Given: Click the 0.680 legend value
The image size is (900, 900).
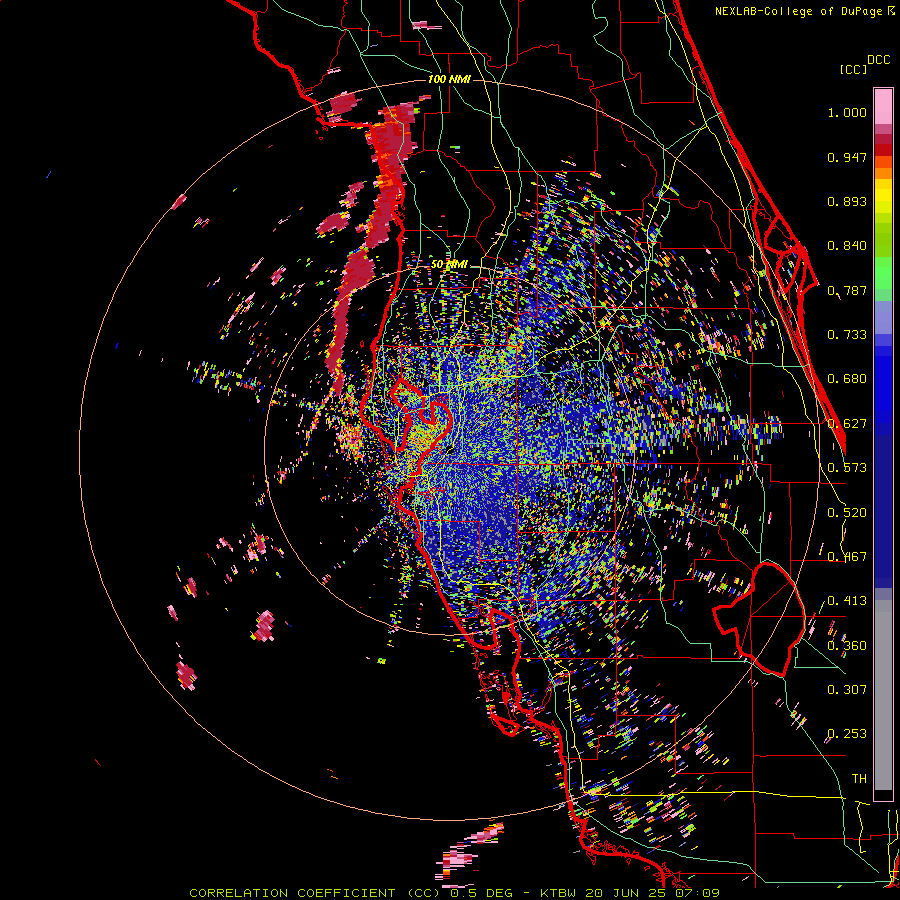Looking at the screenshot, I should click(x=847, y=379).
